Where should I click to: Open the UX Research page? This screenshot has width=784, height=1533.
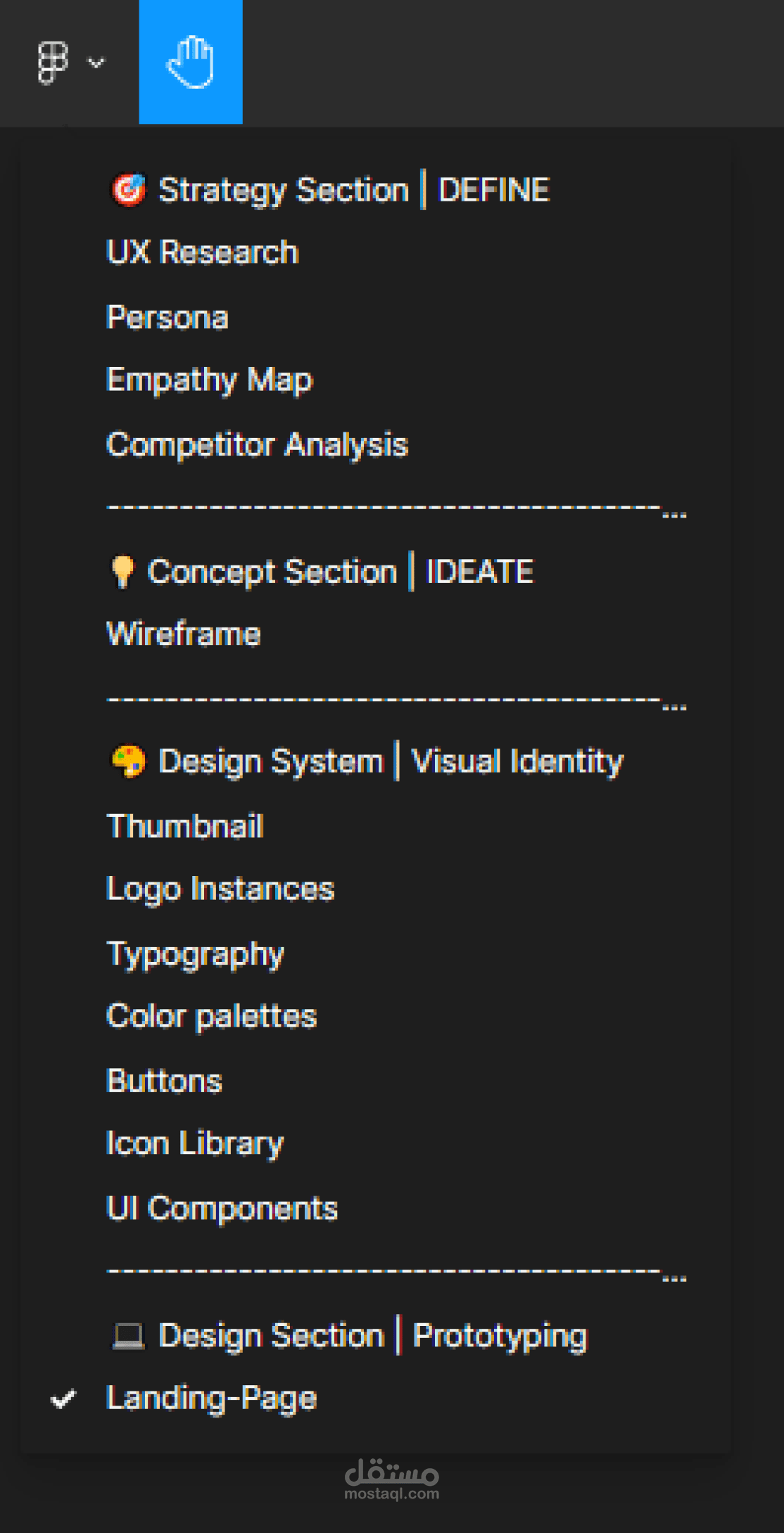click(203, 252)
